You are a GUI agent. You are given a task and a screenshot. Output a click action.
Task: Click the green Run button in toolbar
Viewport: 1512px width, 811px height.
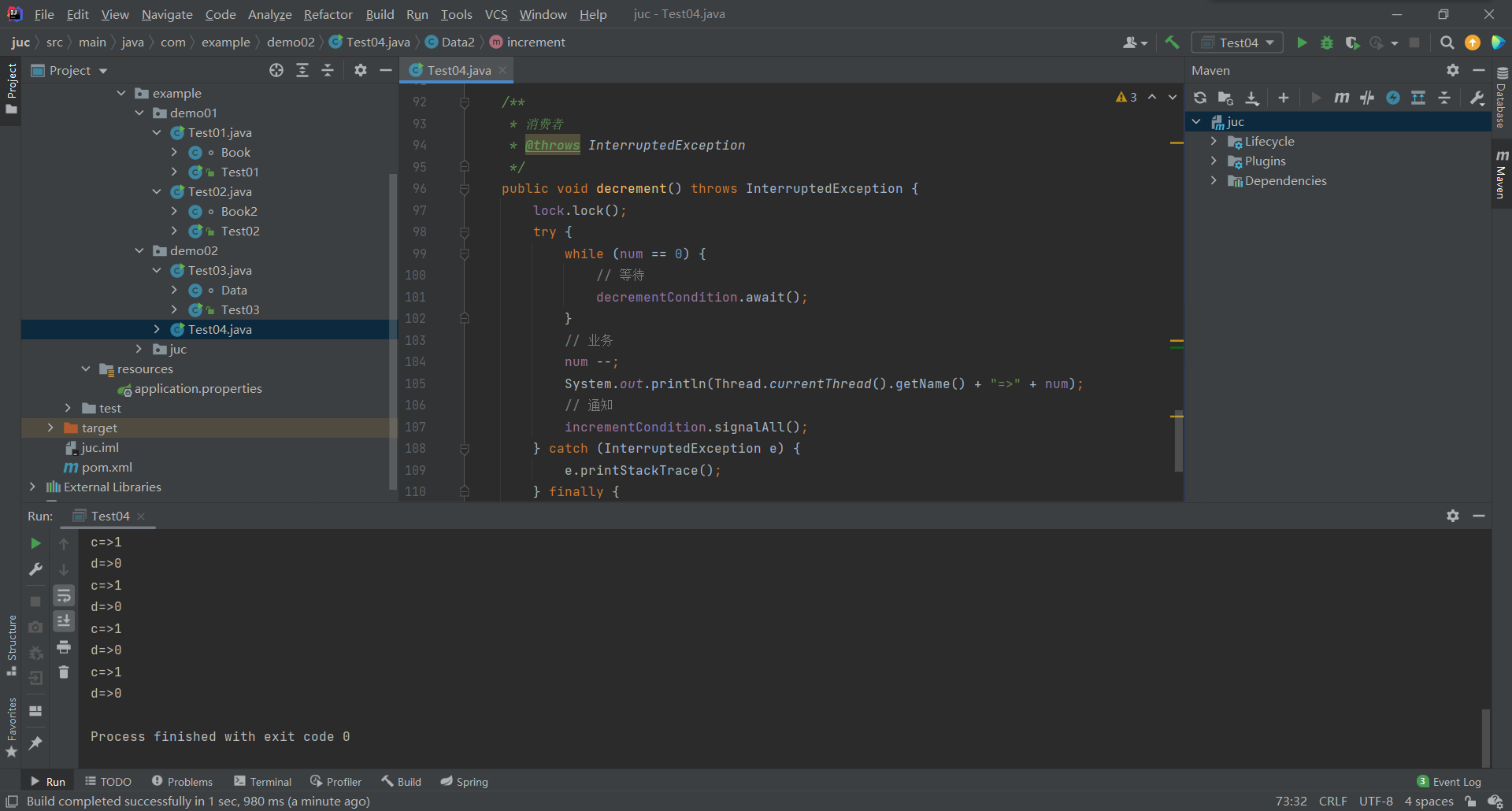[x=1302, y=43]
